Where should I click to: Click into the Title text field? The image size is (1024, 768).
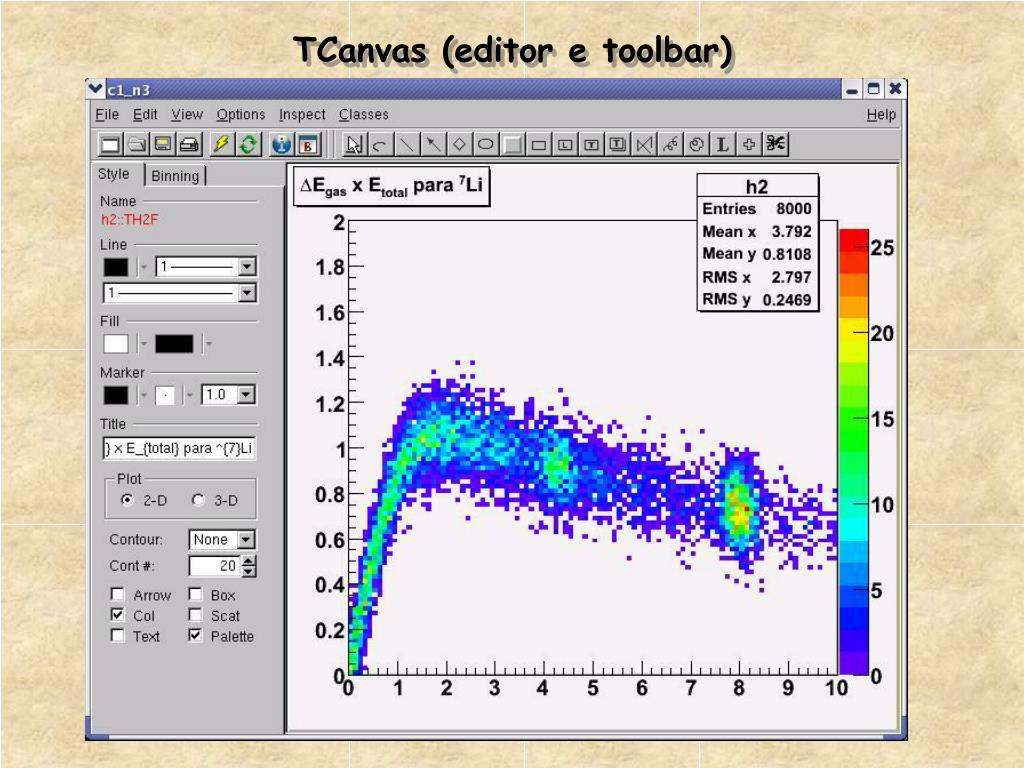coord(179,449)
